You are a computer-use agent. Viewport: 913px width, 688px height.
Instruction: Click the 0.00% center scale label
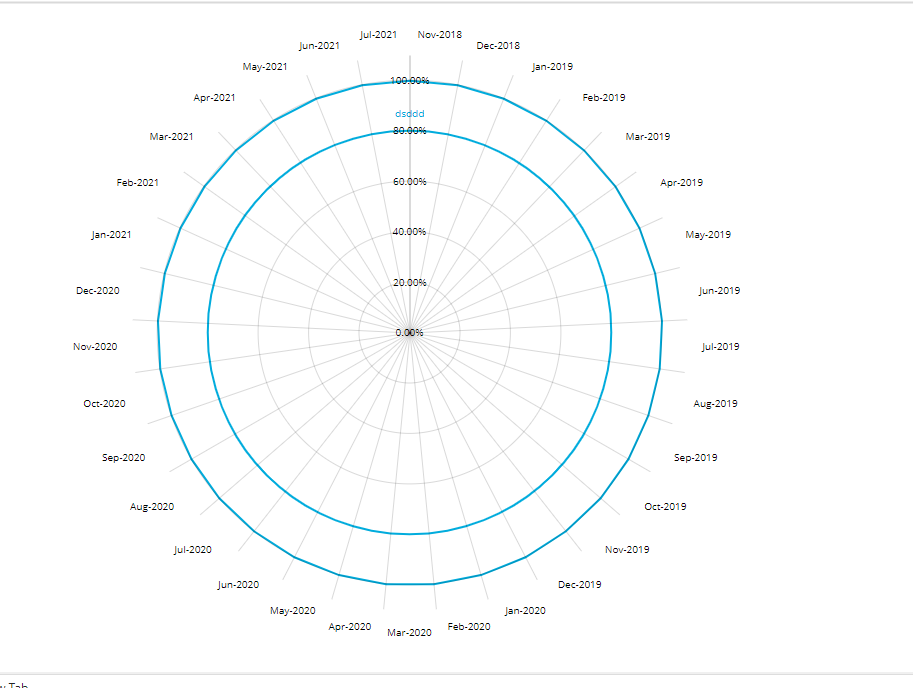click(x=409, y=333)
